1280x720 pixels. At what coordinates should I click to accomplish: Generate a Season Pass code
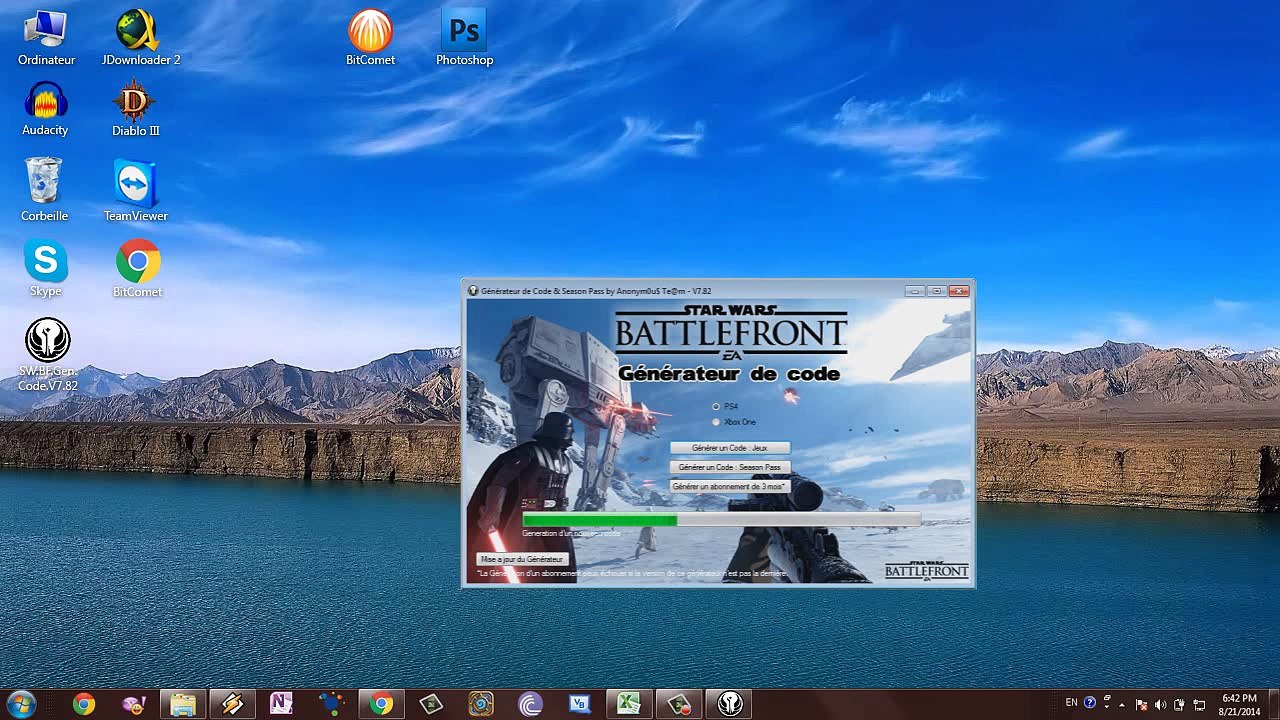730,467
